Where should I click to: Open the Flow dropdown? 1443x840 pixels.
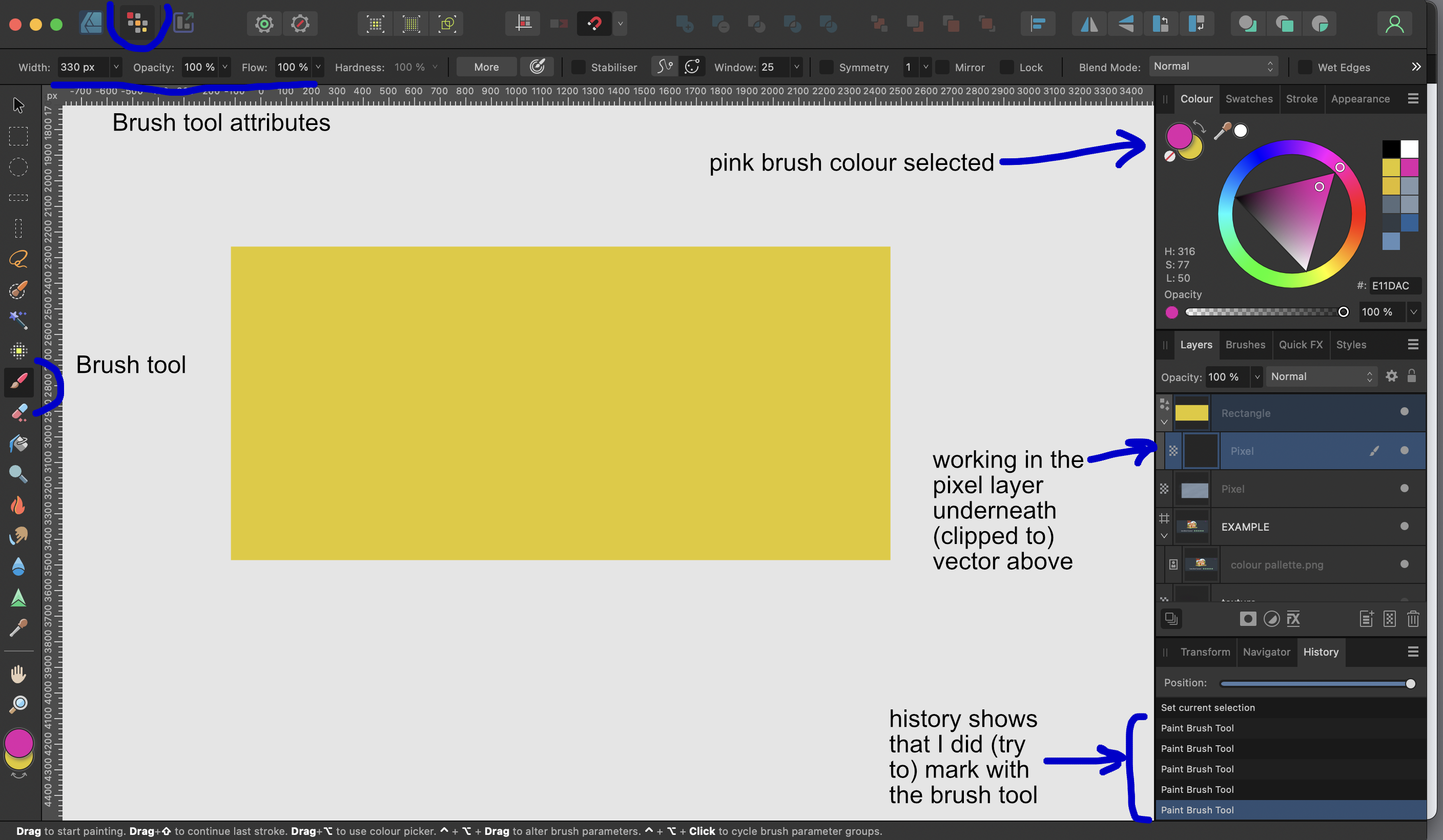pyautogui.click(x=318, y=67)
